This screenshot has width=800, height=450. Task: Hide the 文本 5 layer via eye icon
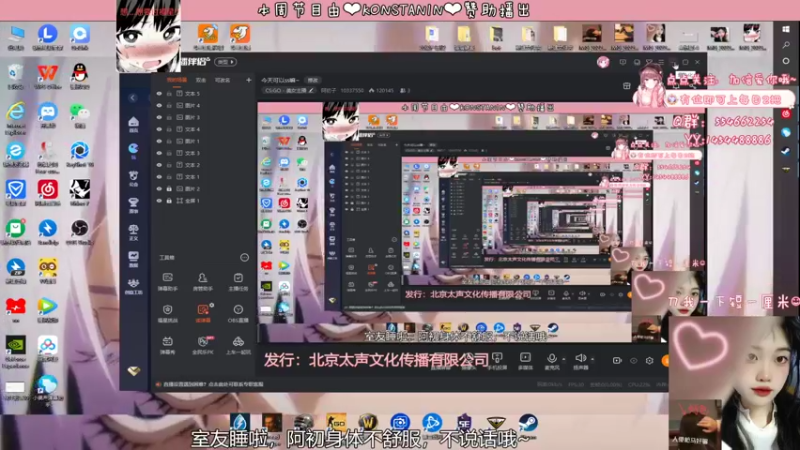[159, 94]
